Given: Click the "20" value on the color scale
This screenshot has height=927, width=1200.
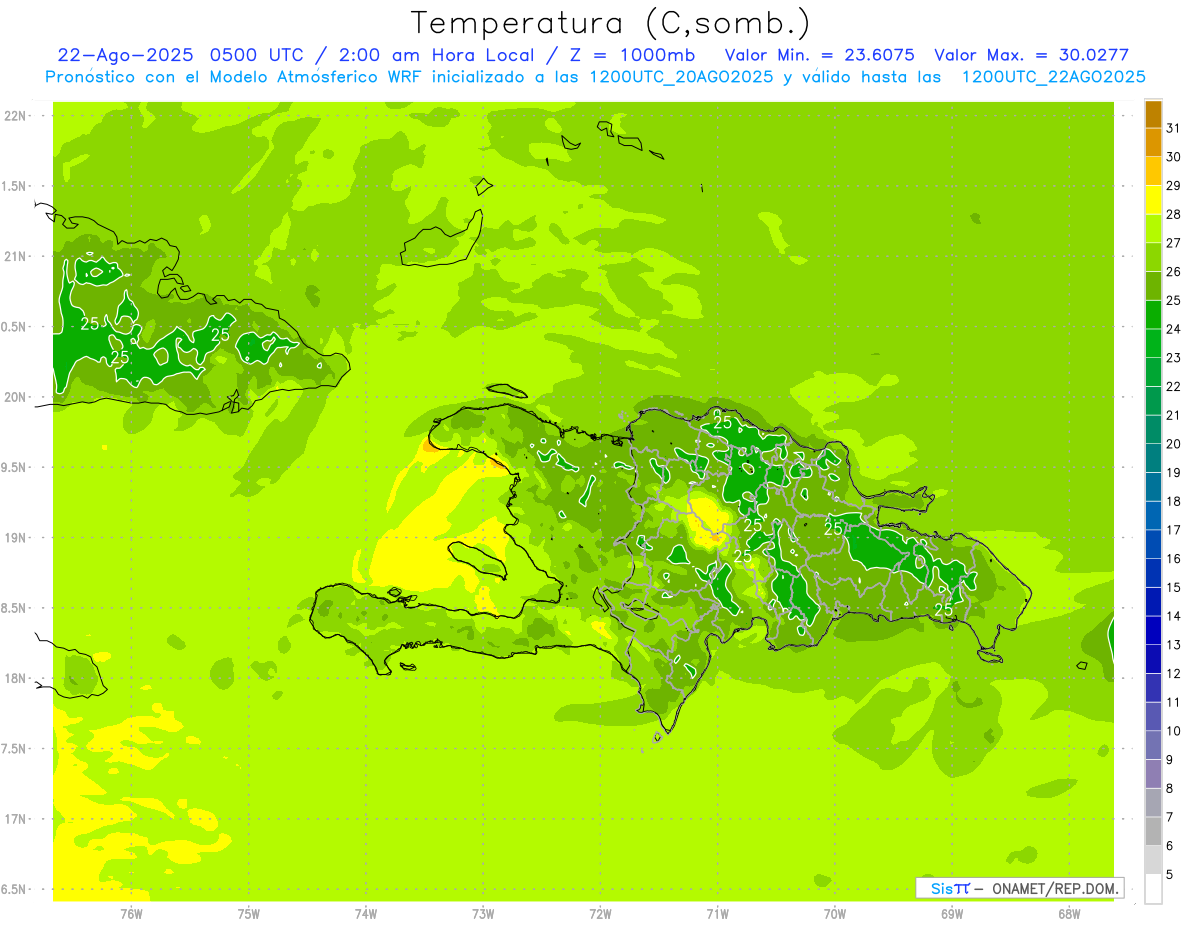Looking at the screenshot, I should pyautogui.click(x=1174, y=444).
